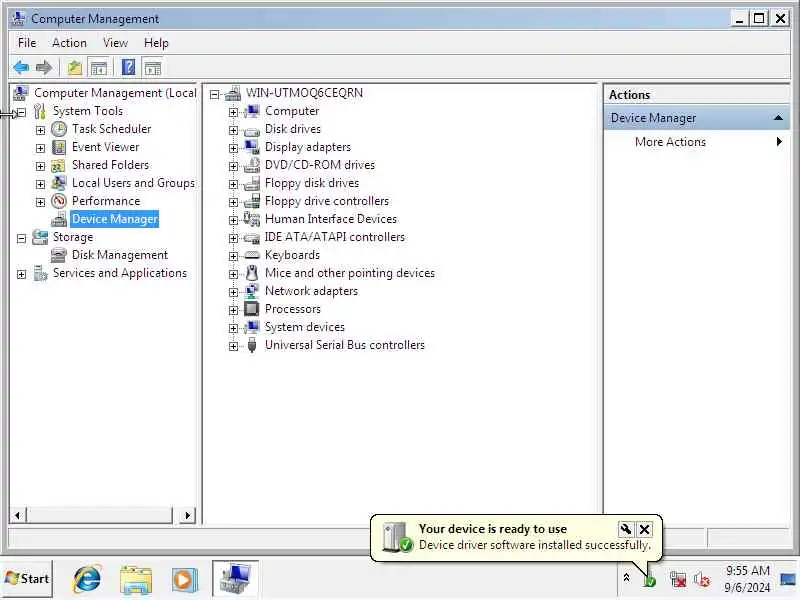
Task: Select Device Manager in the tree
Action: [x=115, y=219]
